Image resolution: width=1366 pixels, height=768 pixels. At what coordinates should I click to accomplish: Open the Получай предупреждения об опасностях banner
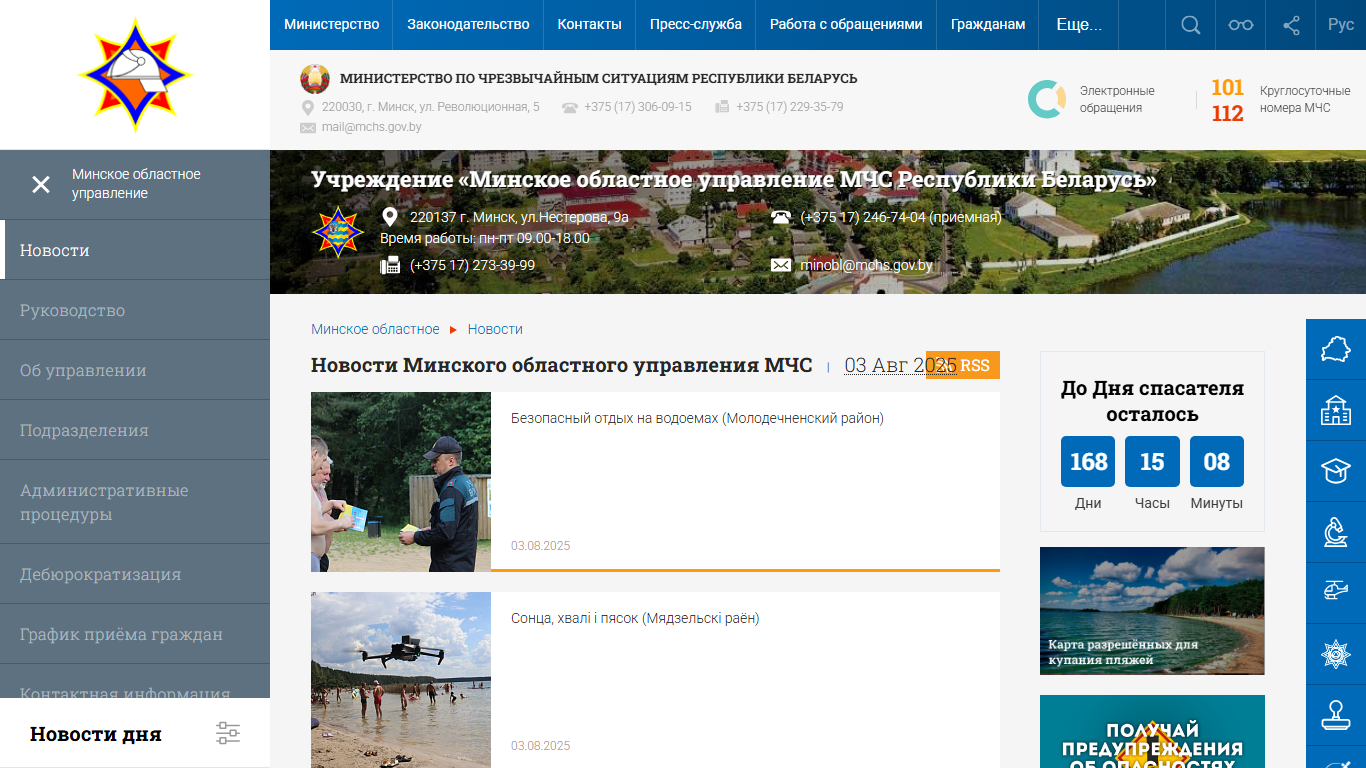[x=1152, y=731]
